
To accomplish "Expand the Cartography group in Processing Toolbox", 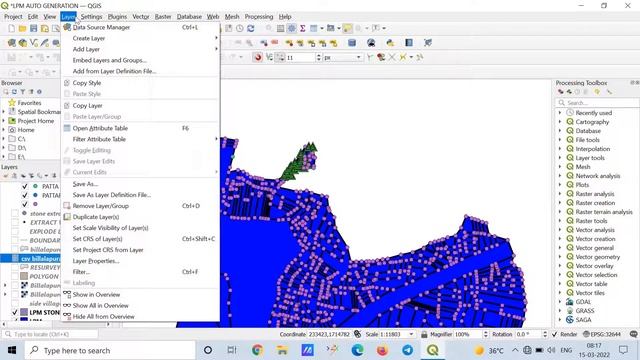I will [x=560, y=122].
